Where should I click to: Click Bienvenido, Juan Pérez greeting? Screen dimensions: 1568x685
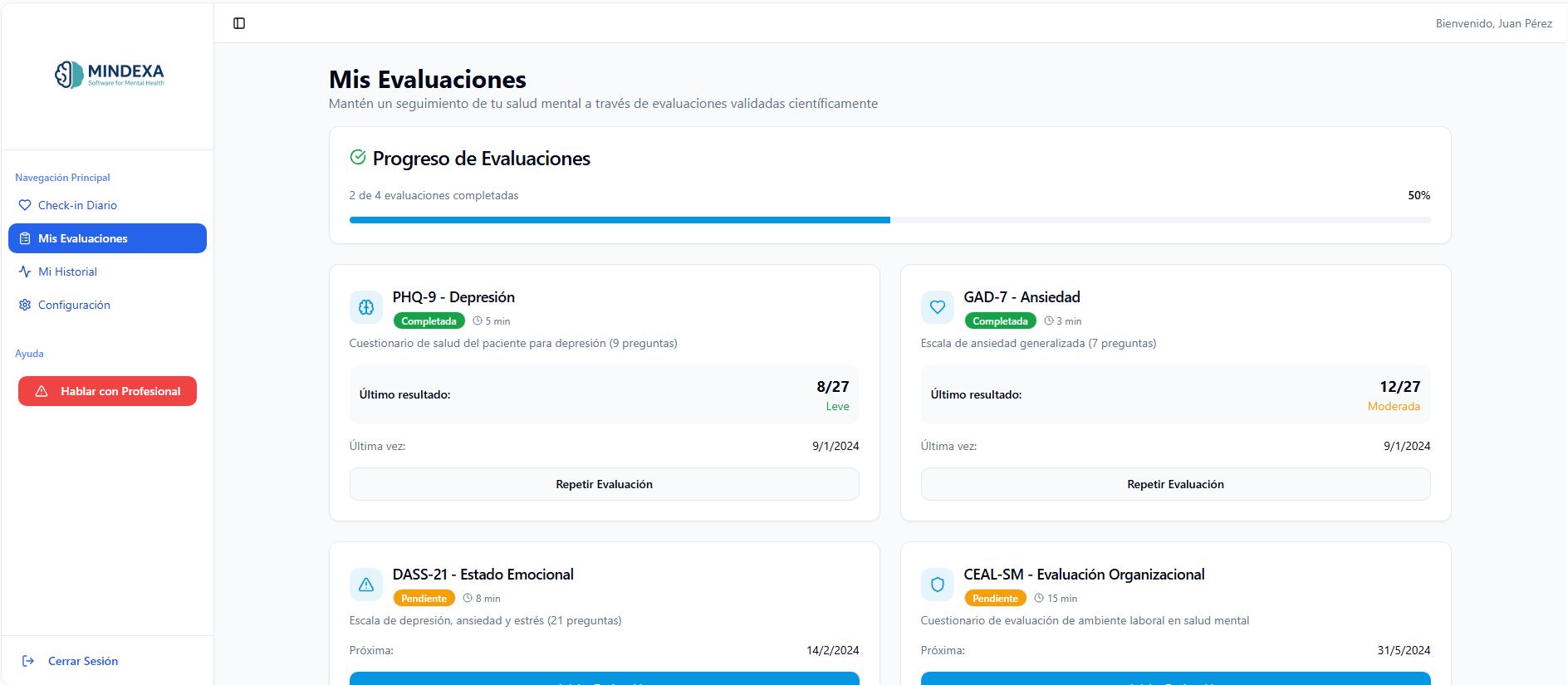[1493, 23]
